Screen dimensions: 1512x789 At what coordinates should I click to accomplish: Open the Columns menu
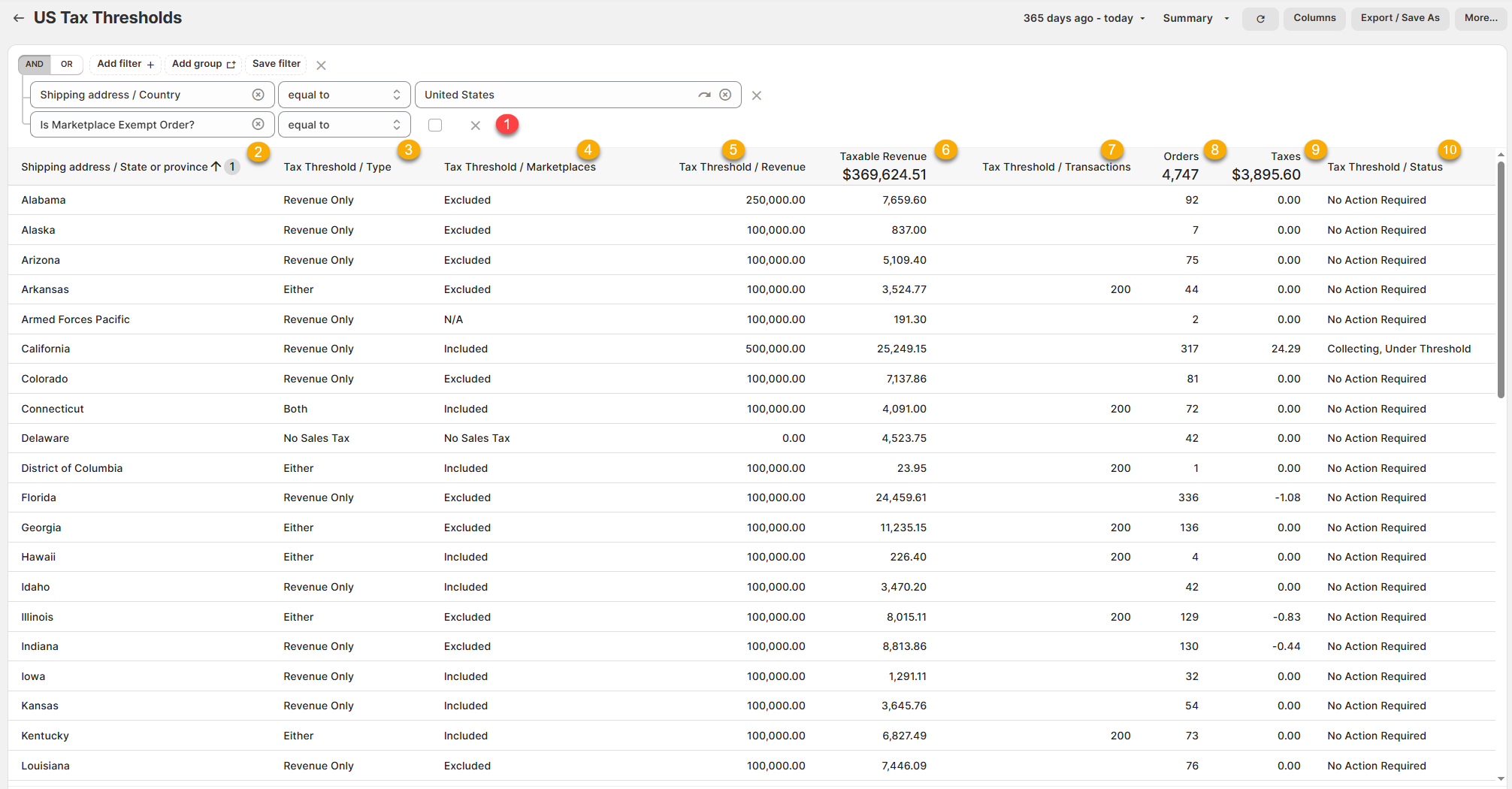(1314, 18)
